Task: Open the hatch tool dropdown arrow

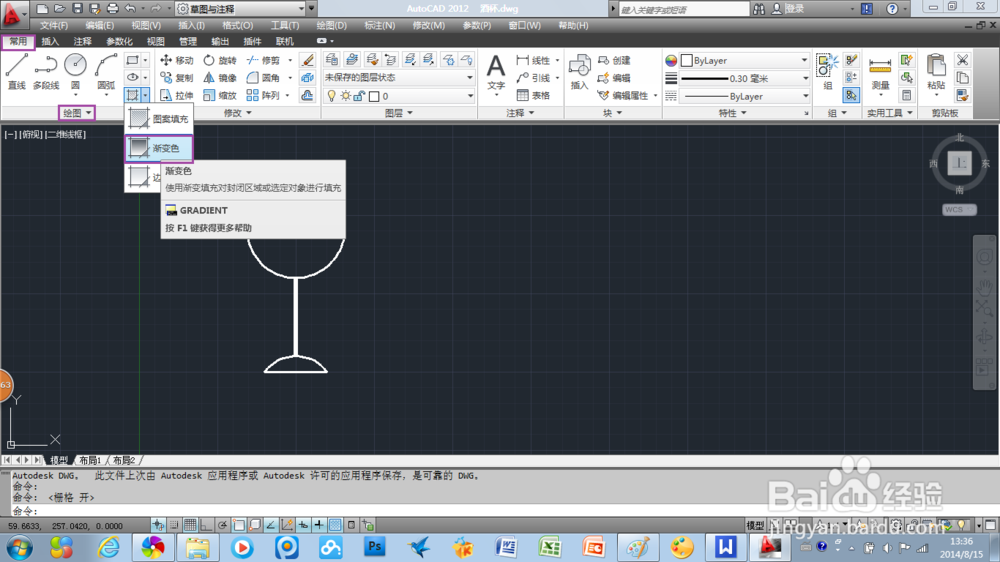Action: pyautogui.click(x=145, y=95)
